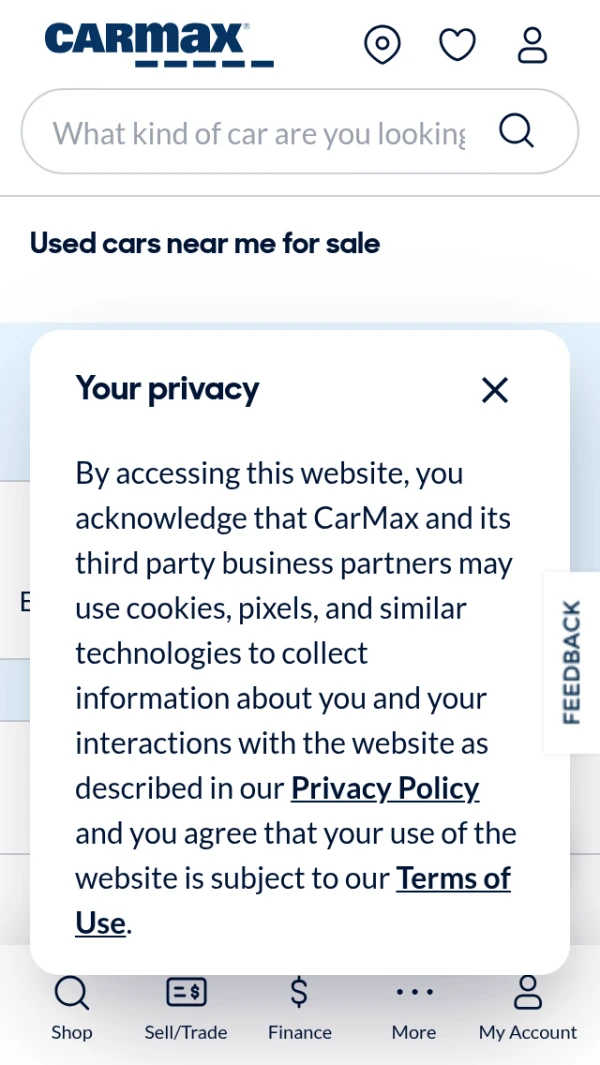Click the profile icon in the header
The height and width of the screenshot is (1065, 600).
(x=532, y=45)
